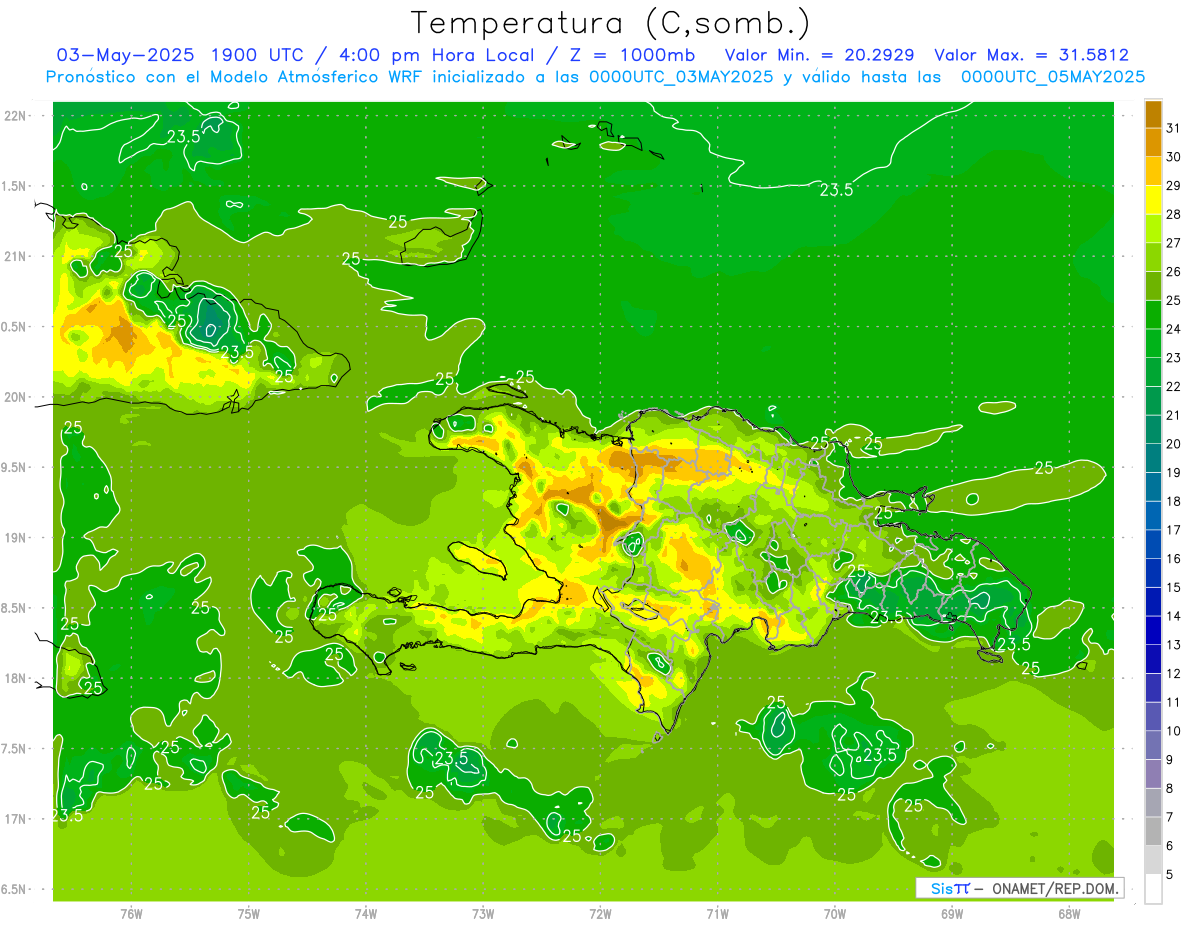This screenshot has height=927, width=1200.
Task: Select the date text '03-May-2025'
Action: click(x=126, y=55)
